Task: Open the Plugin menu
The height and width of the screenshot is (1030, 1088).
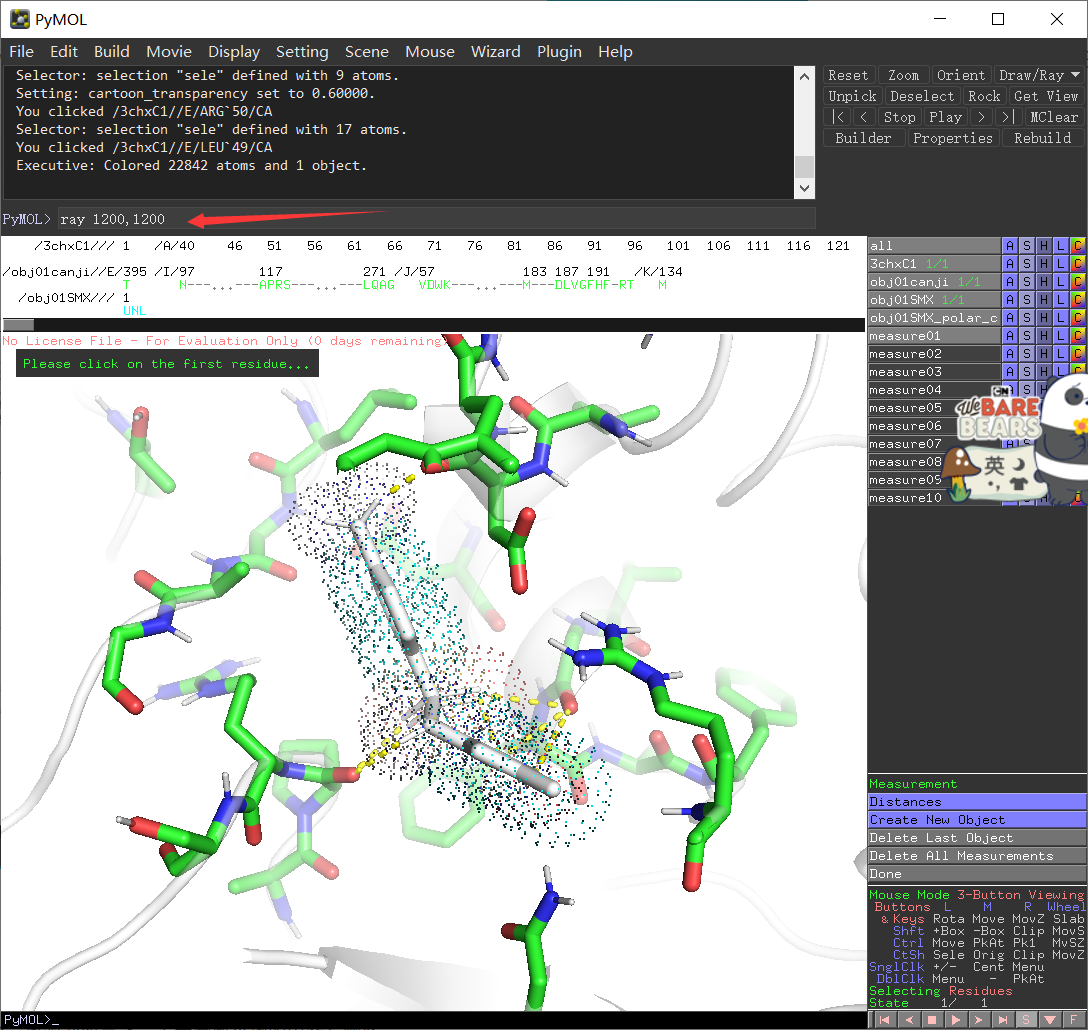Action: point(559,52)
